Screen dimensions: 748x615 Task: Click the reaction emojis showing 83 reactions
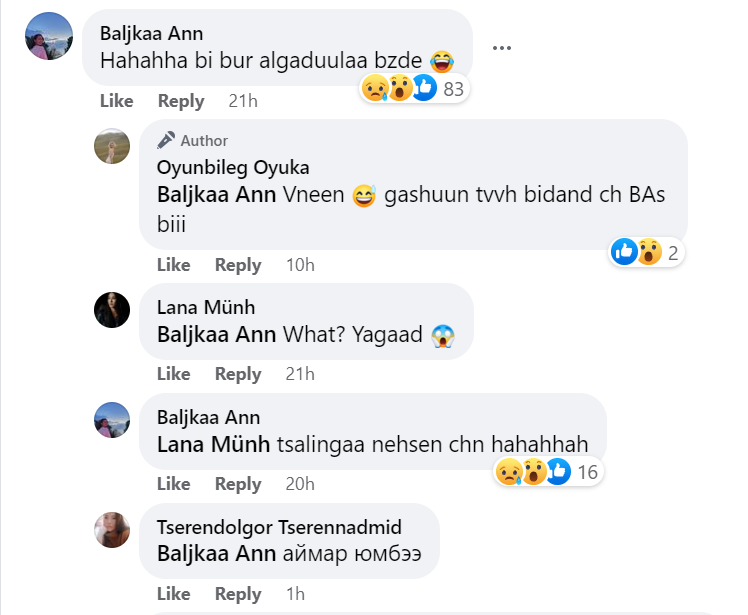(x=412, y=89)
